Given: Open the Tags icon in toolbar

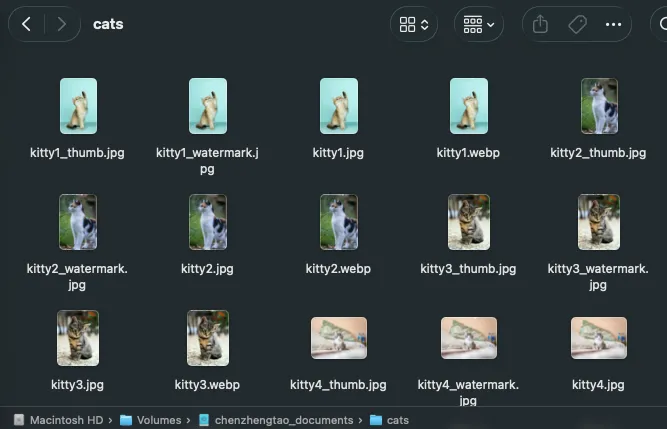Looking at the screenshot, I should pyautogui.click(x=577, y=24).
